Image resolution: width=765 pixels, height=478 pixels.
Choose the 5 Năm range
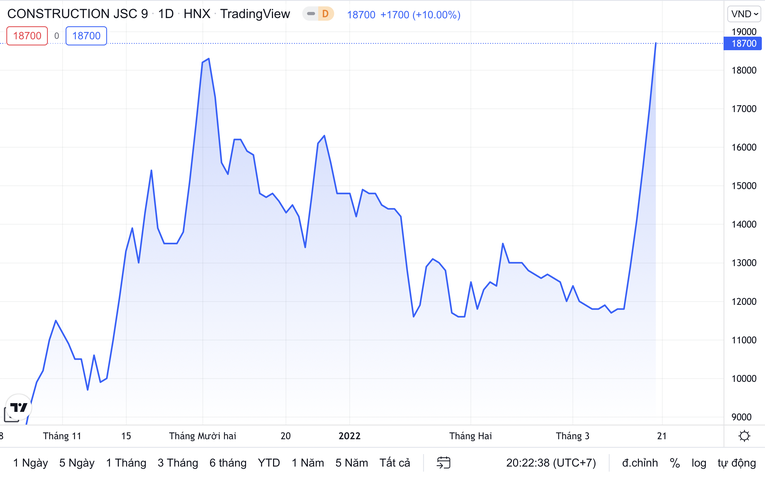(352, 463)
